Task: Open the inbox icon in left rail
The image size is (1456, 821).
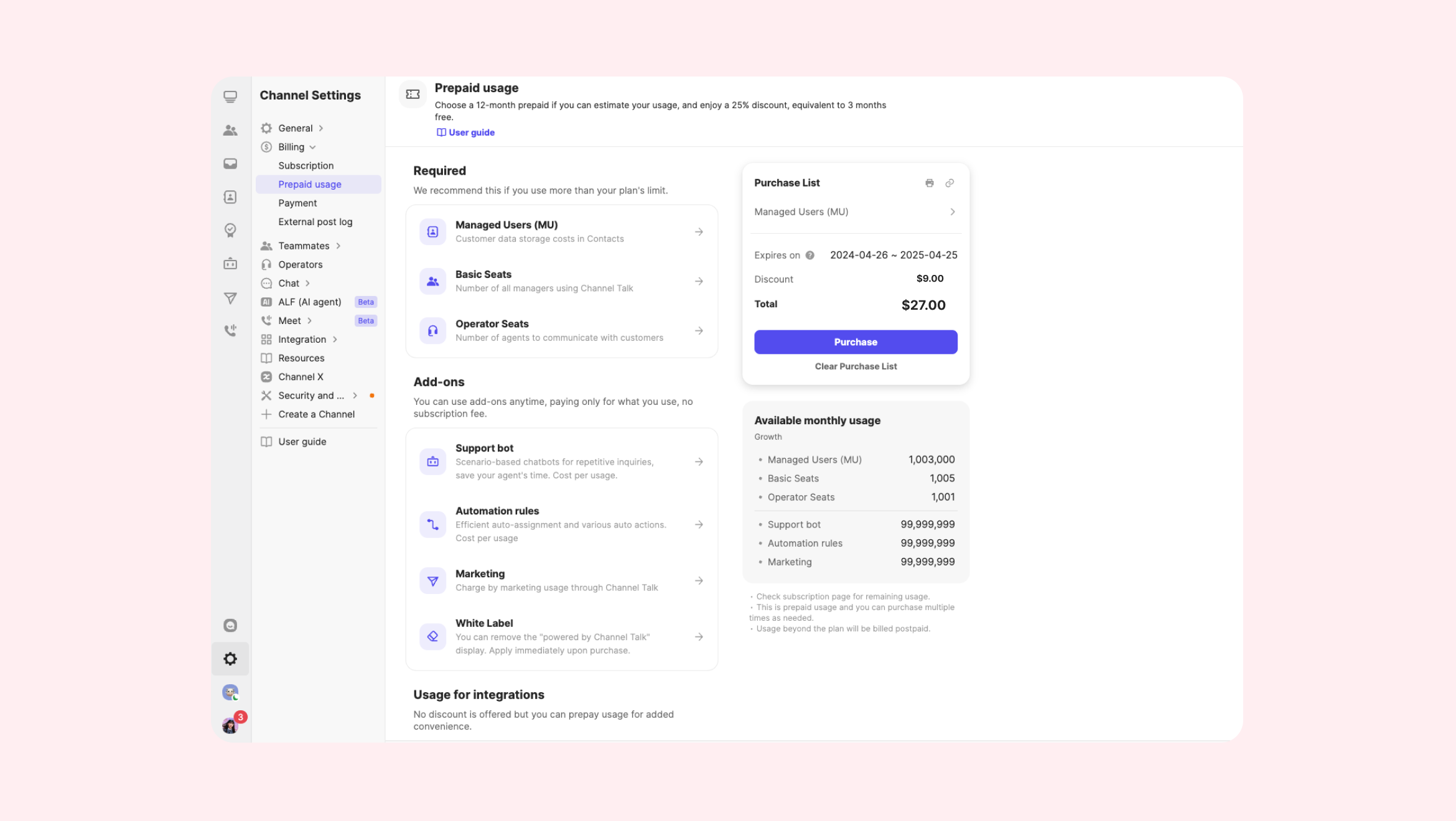Action: (230, 164)
